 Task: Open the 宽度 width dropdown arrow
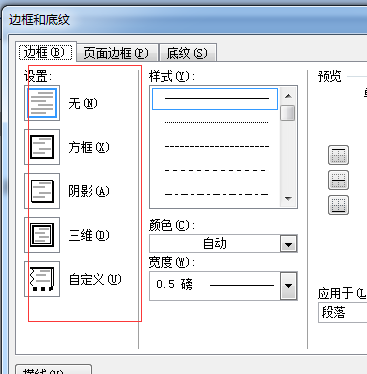coord(288,286)
